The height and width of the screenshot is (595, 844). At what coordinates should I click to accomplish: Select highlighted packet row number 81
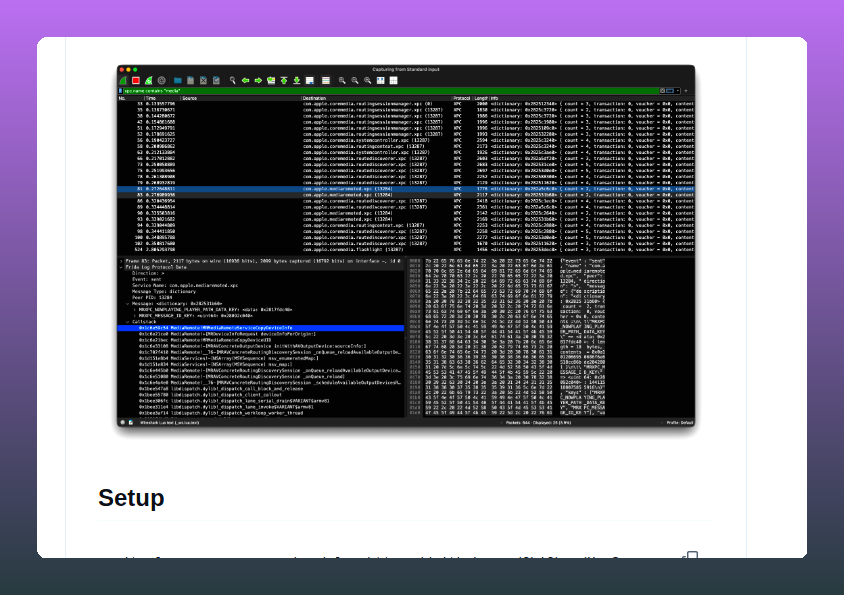[406, 189]
